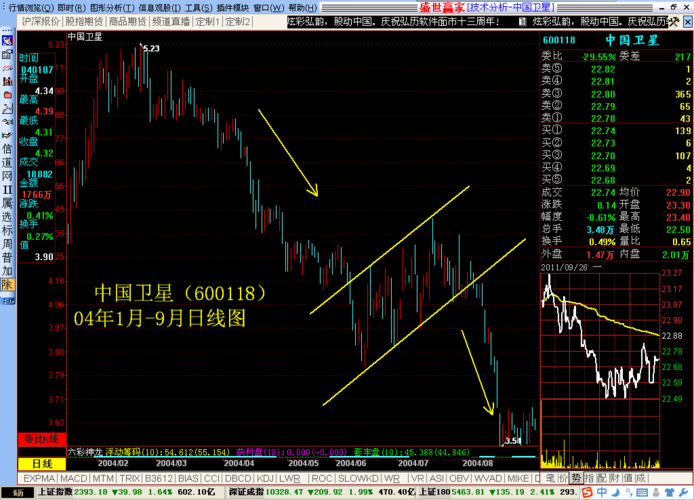The image size is (694, 500).
Task: Click the 加 button in left sidebar
Action: pyautogui.click(x=7, y=271)
